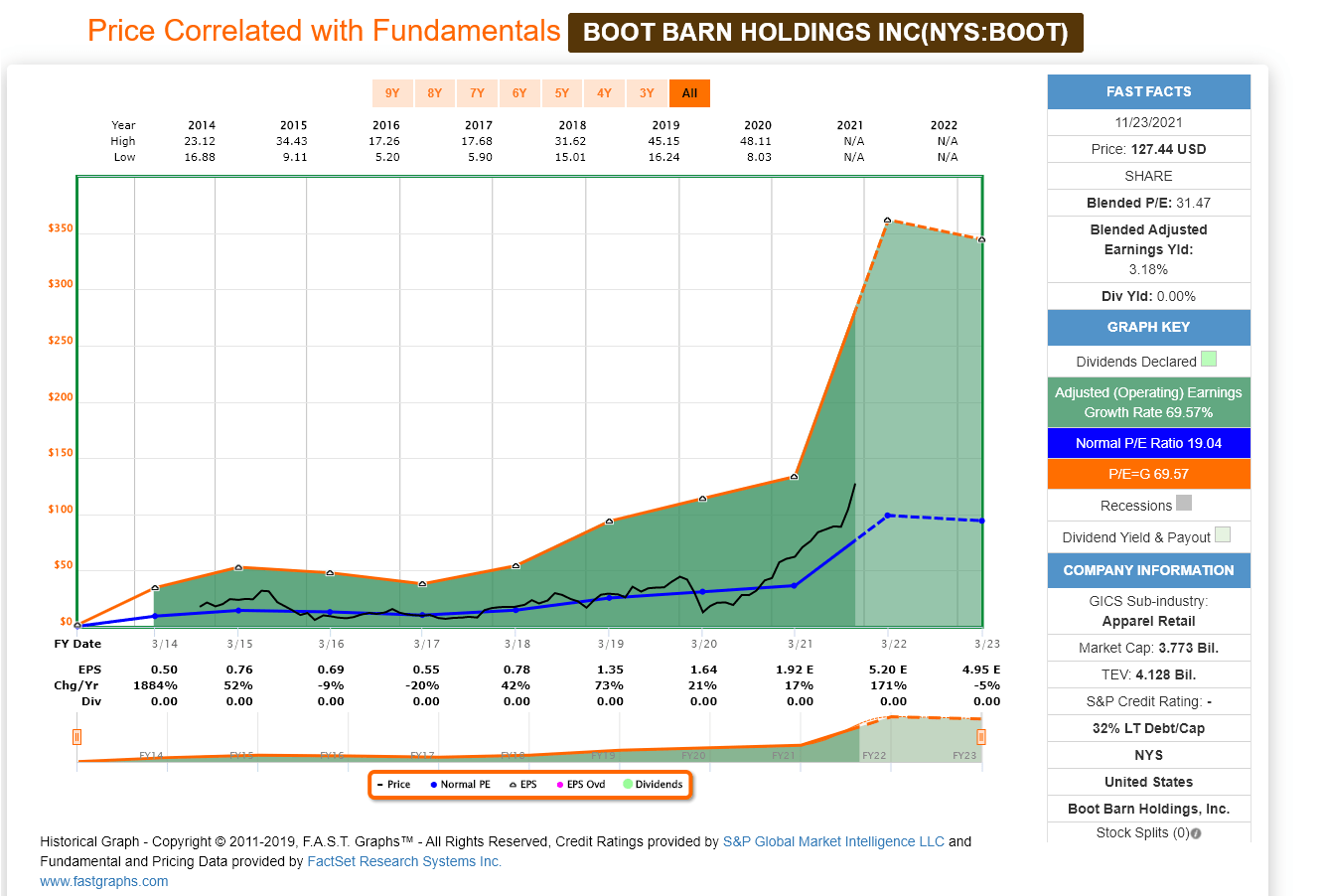Screen dimensions: 1324x896
Task: Click the EPS marker at 3/20 on the chart
Action: tap(702, 498)
